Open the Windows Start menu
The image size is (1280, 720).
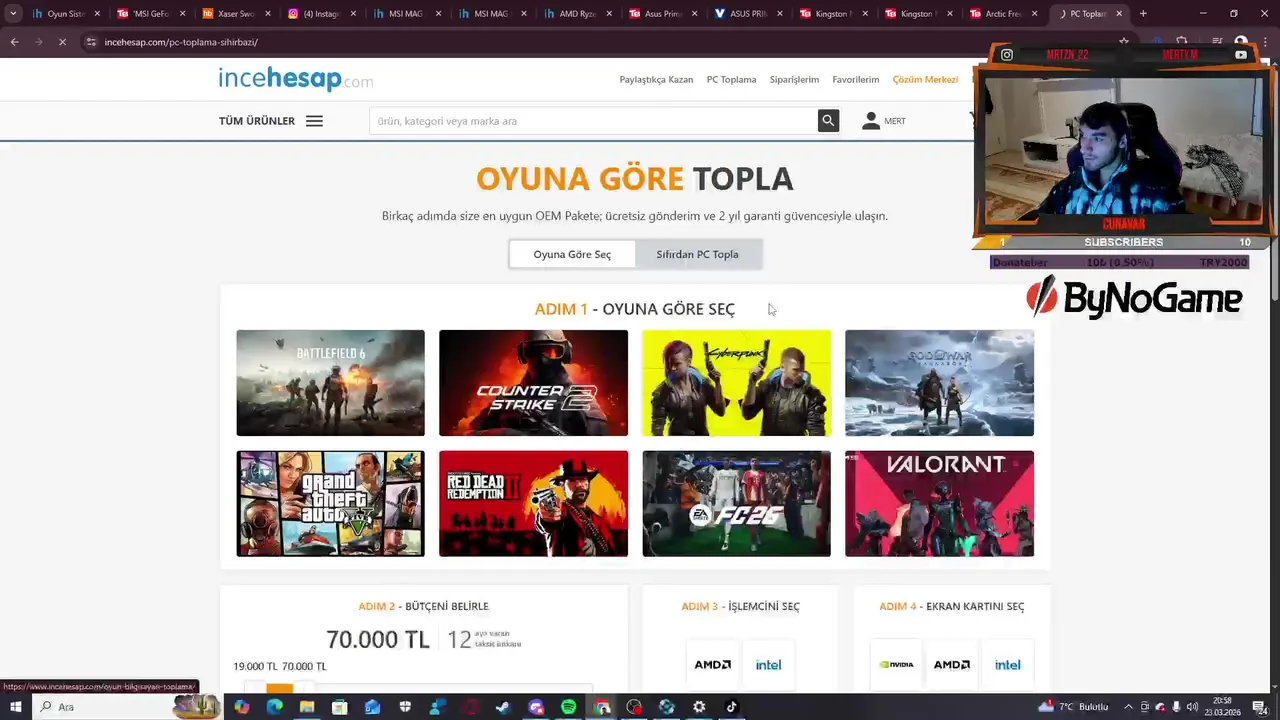coord(15,707)
